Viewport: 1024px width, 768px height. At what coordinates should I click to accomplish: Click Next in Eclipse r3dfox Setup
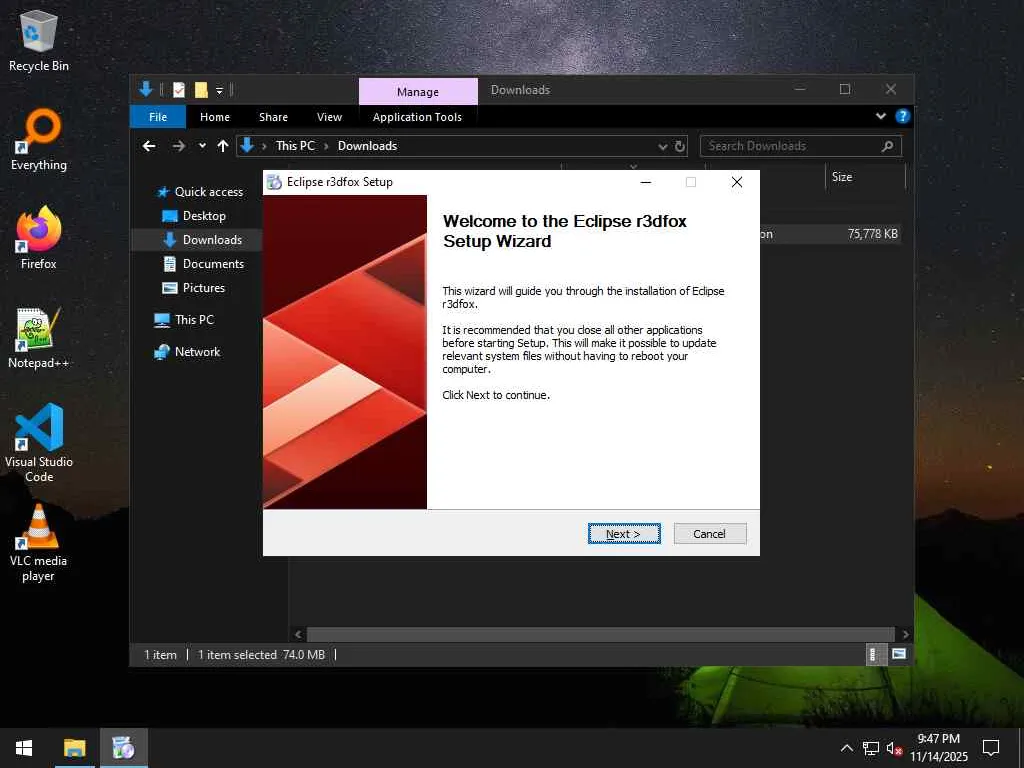coord(624,534)
